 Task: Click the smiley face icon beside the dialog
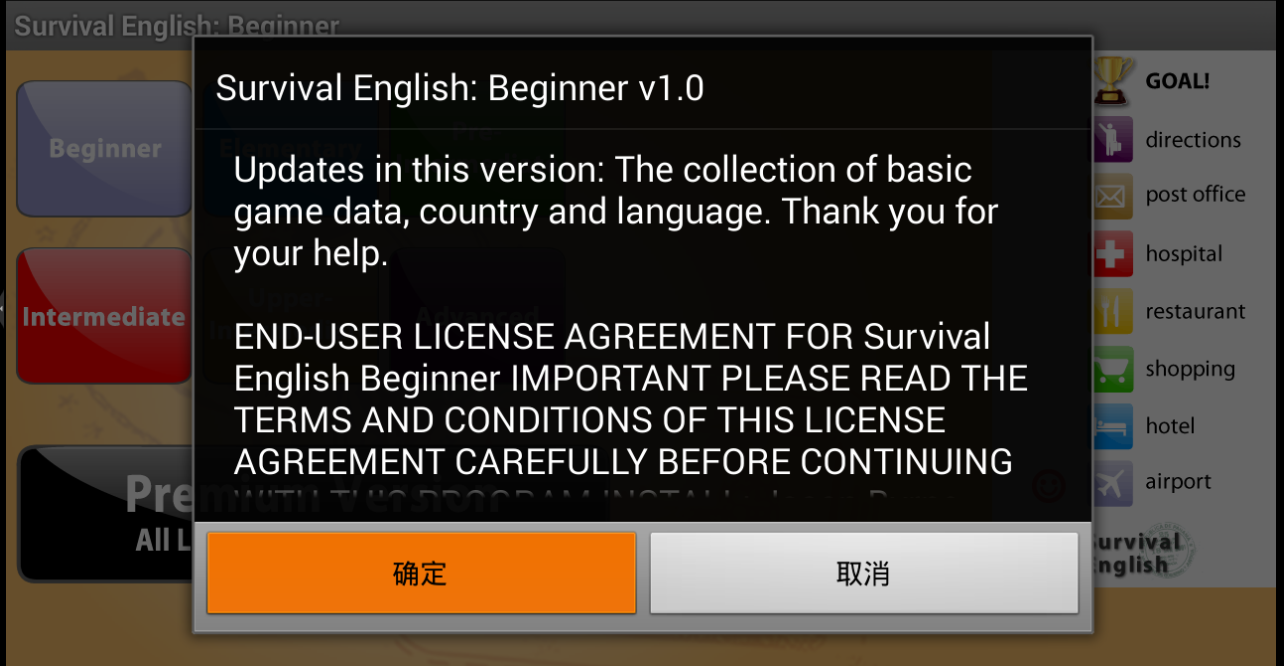[x=1048, y=486]
